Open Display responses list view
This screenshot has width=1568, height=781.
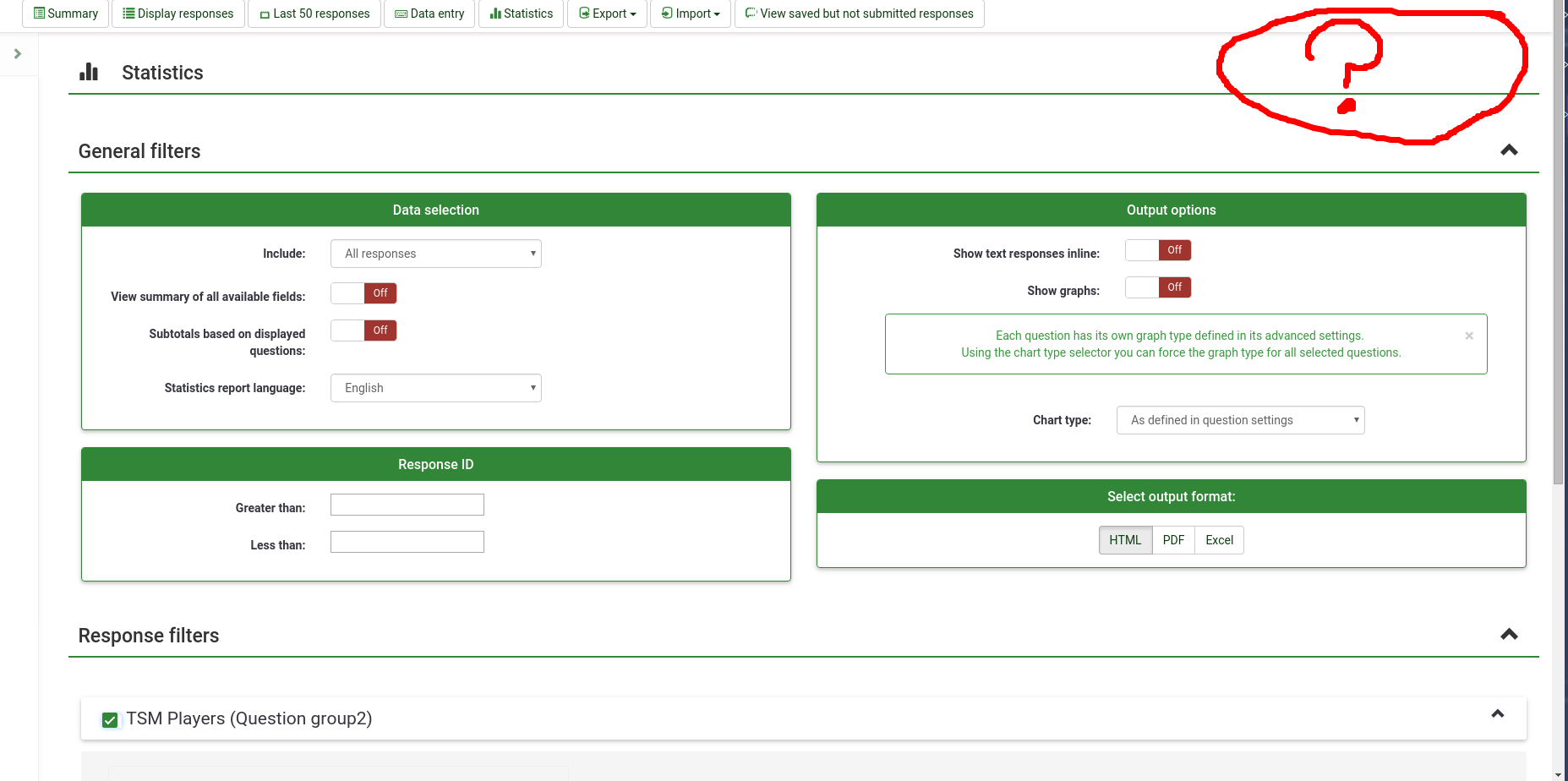point(178,14)
